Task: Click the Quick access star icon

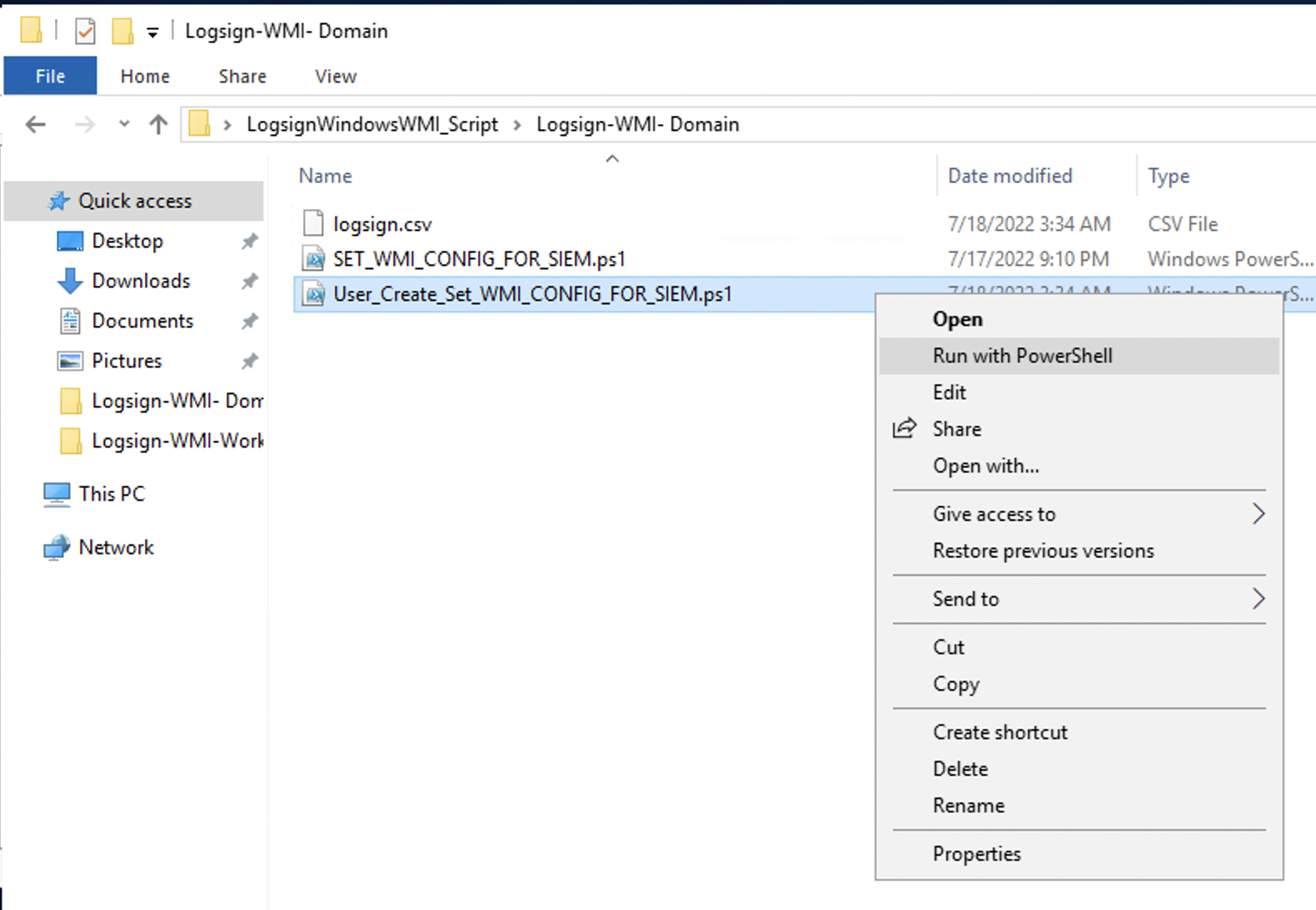Action: pos(59,201)
